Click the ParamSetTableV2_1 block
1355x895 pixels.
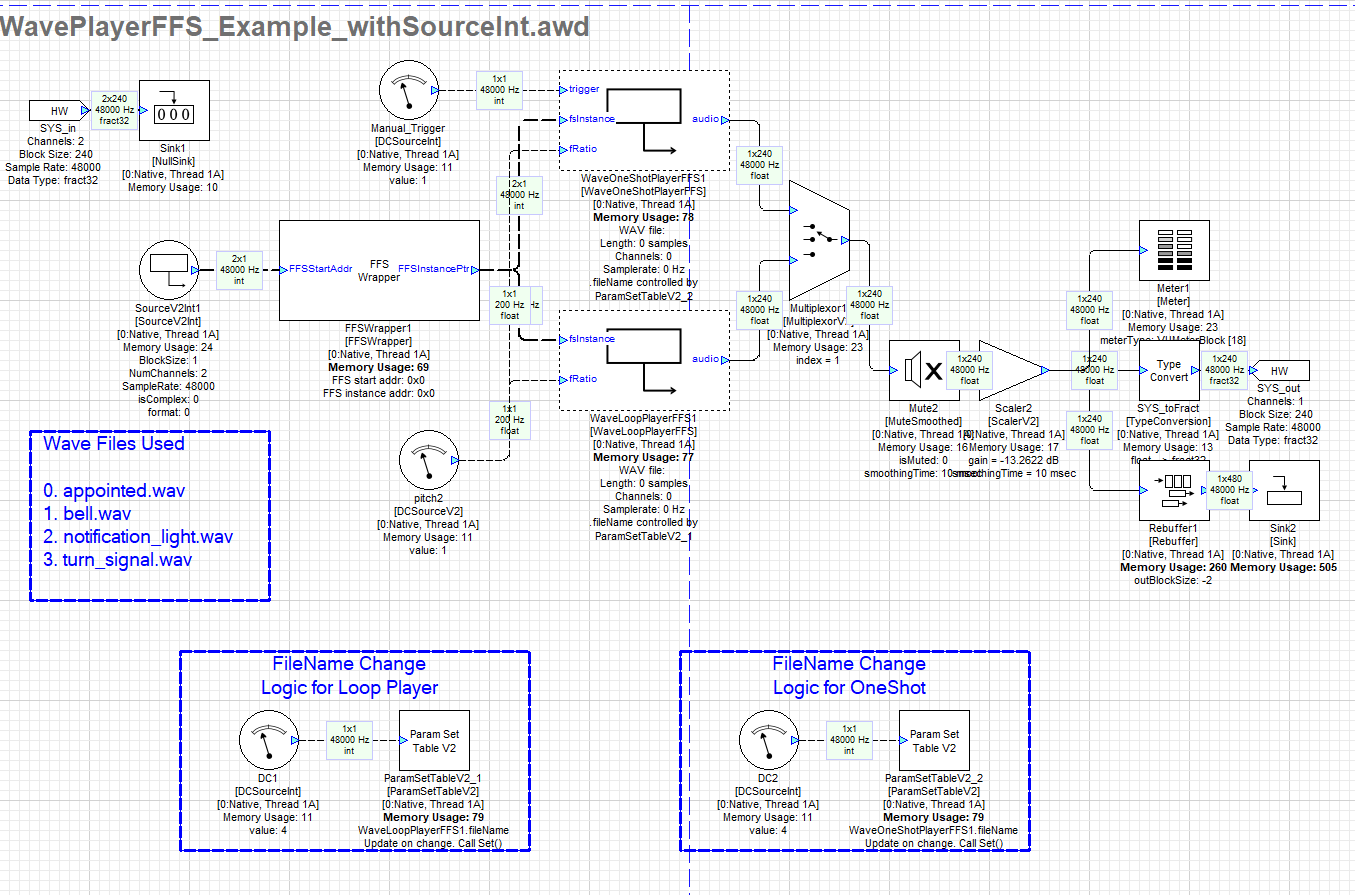(434, 740)
